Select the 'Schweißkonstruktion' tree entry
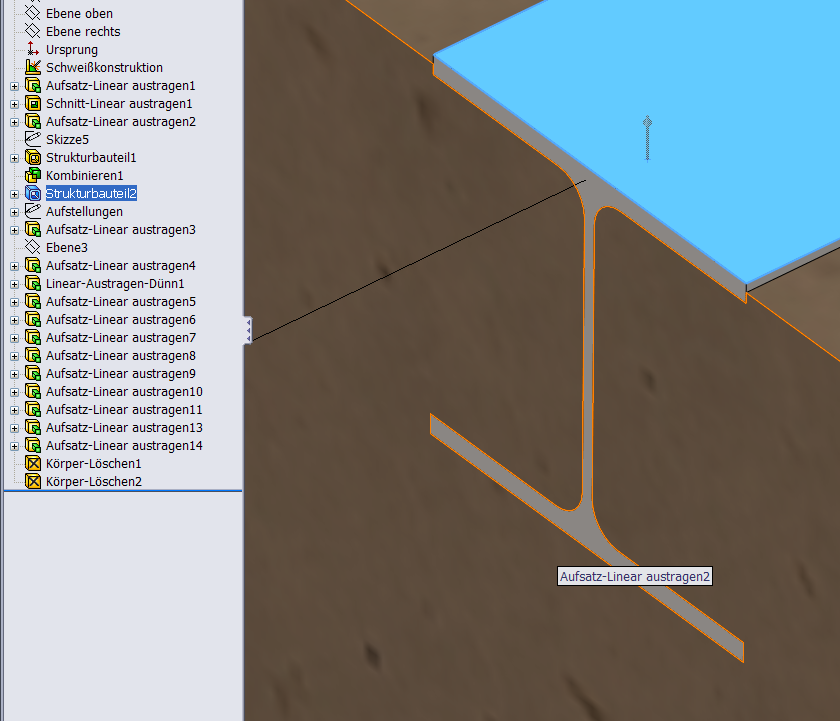Viewport: 840px width, 721px height. [x=104, y=67]
